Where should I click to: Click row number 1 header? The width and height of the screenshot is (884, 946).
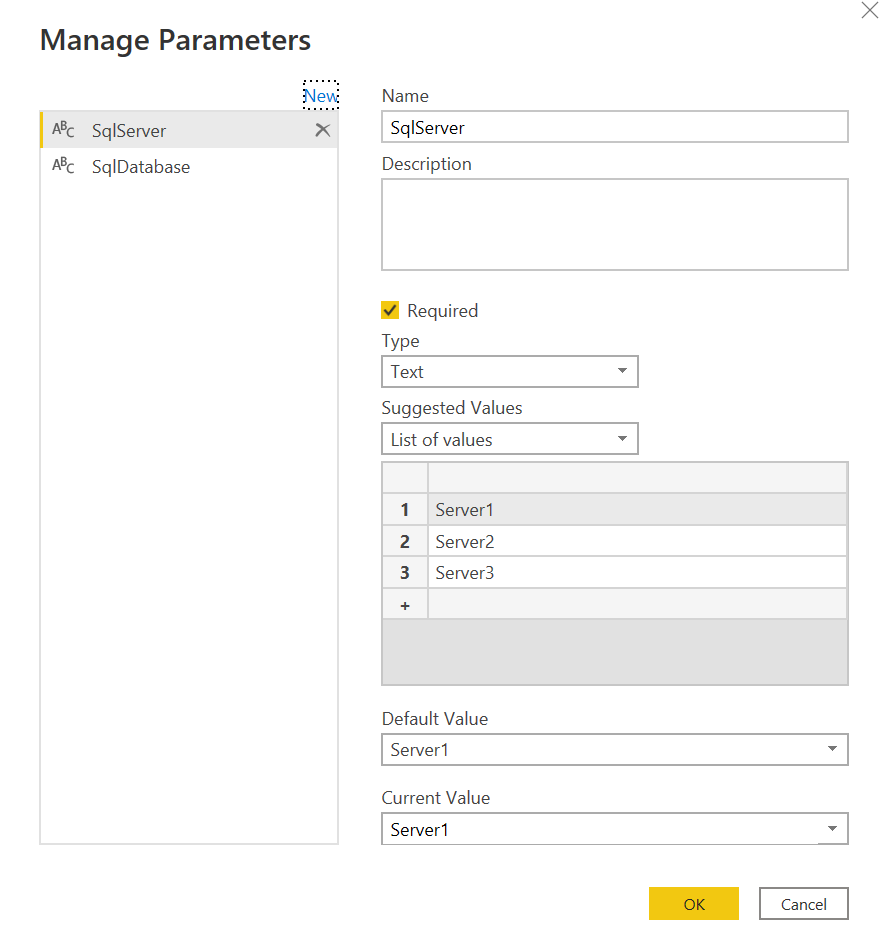coord(405,510)
